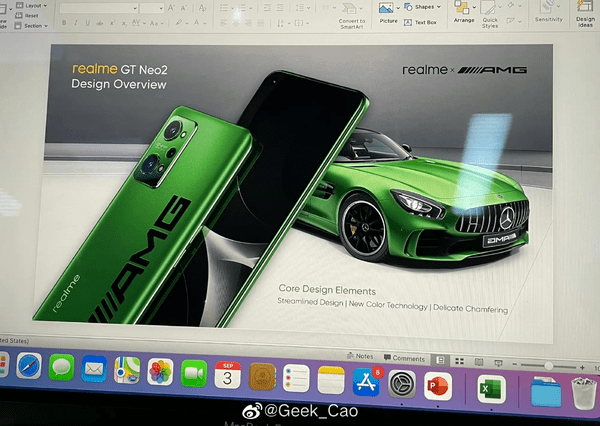The image size is (600, 426).
Task: Open the Arrange tool
Action: coord(464,12)
